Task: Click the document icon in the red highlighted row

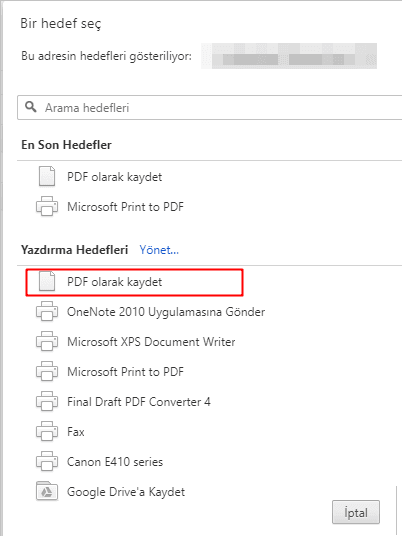Action: pyautogui.click(x=47, y=282)
